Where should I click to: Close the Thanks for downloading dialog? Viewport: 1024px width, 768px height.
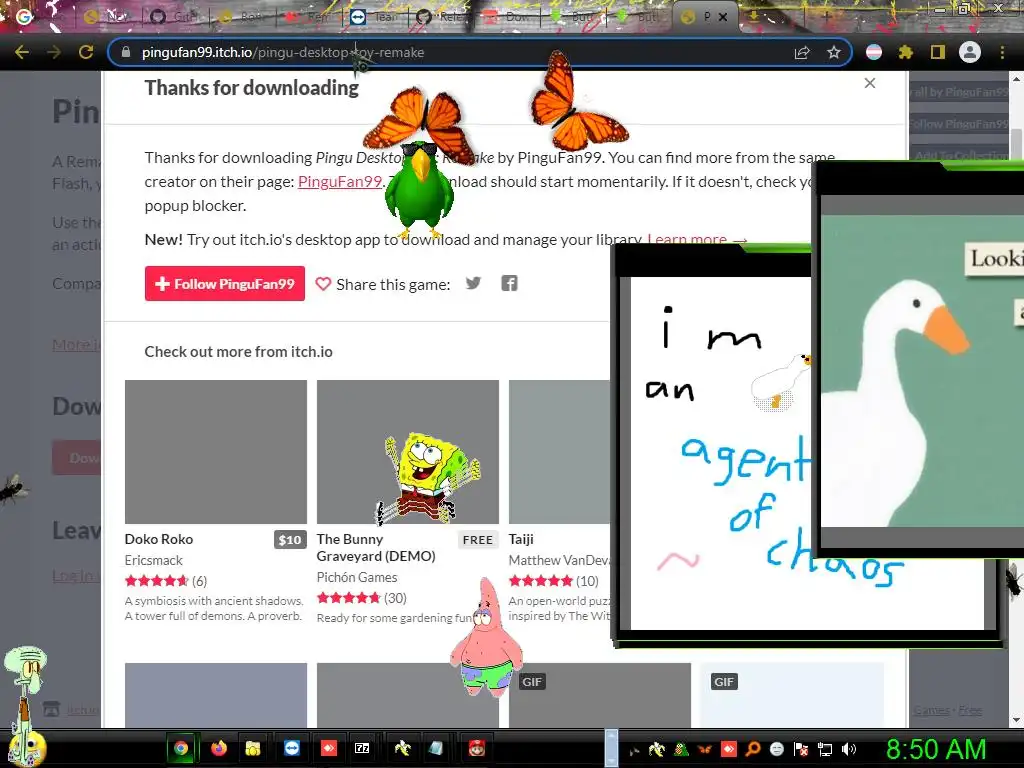coord(870,83)
